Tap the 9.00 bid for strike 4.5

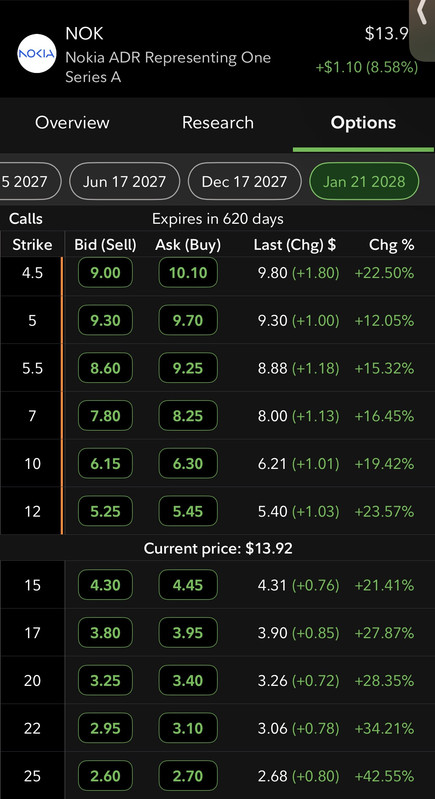pos(105,273)
